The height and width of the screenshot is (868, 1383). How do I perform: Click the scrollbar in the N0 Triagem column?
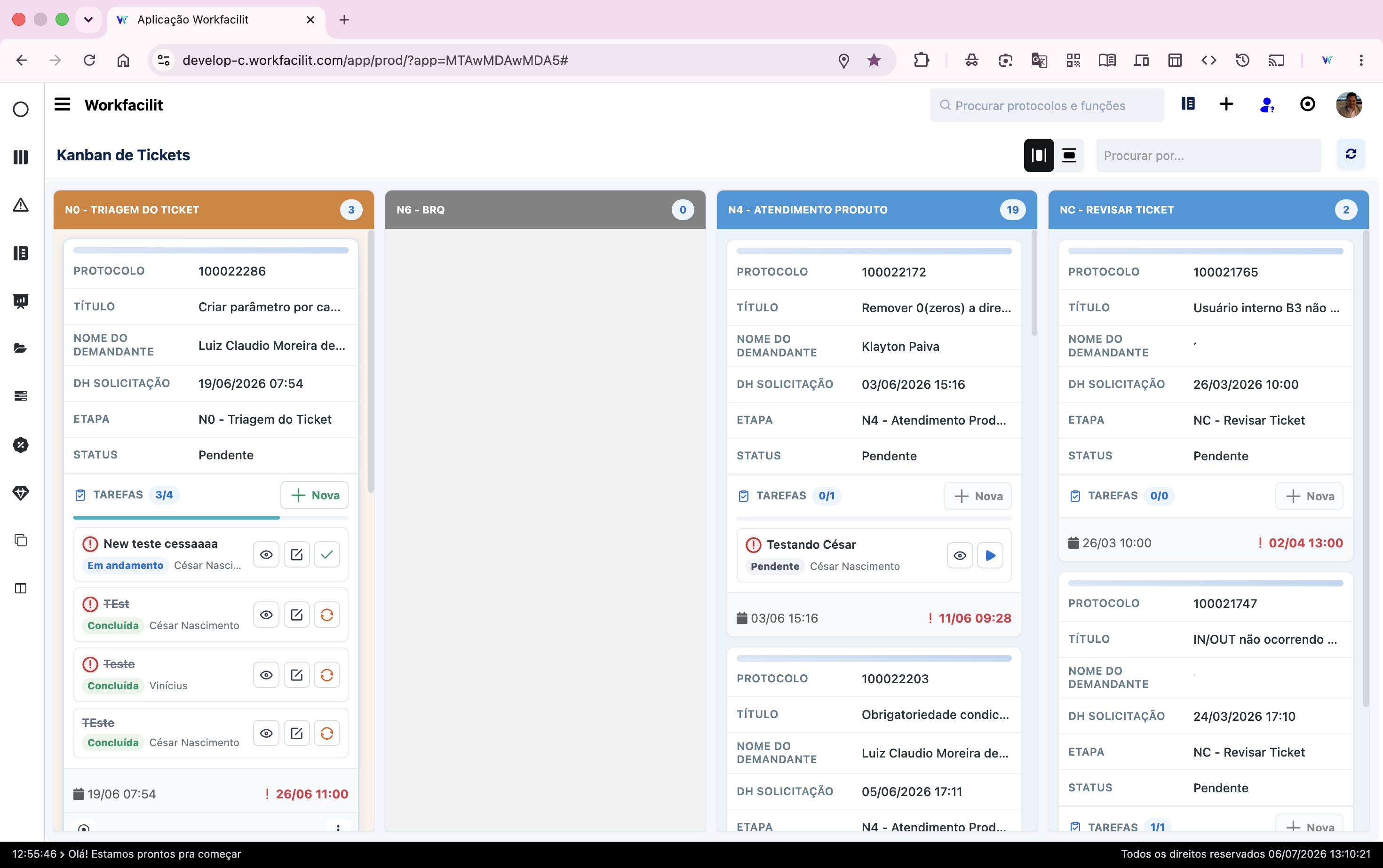[371, 362]
